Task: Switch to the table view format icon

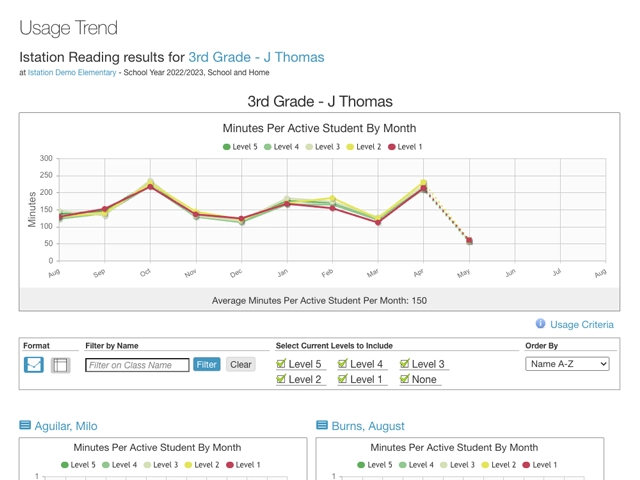Action: pyautogui.click(x=60, y=365)
